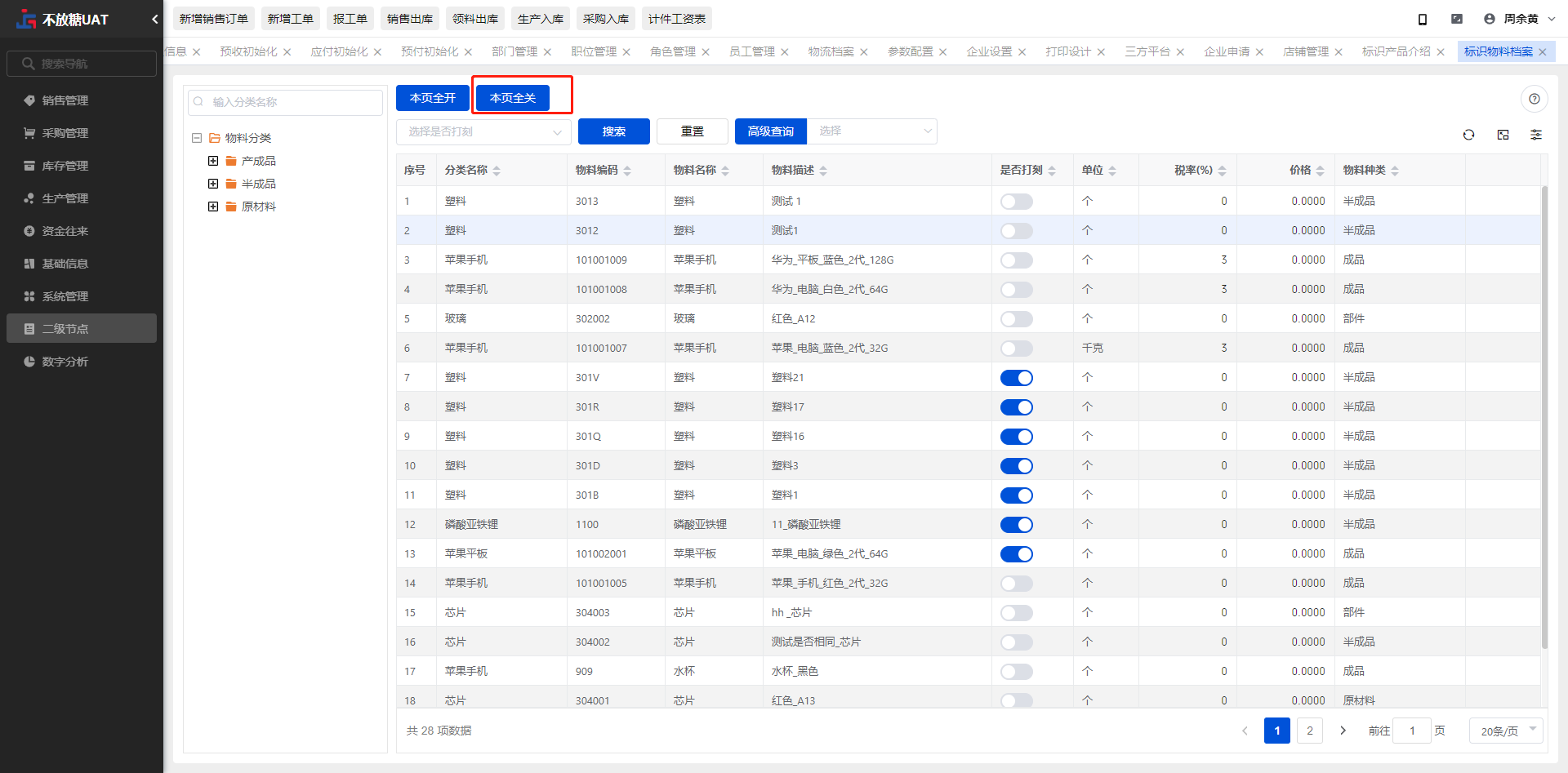The width and height of the screenshot is (1568, 773).
Task: Open 生产管理 in sidebar
Action: pos(82,198)
